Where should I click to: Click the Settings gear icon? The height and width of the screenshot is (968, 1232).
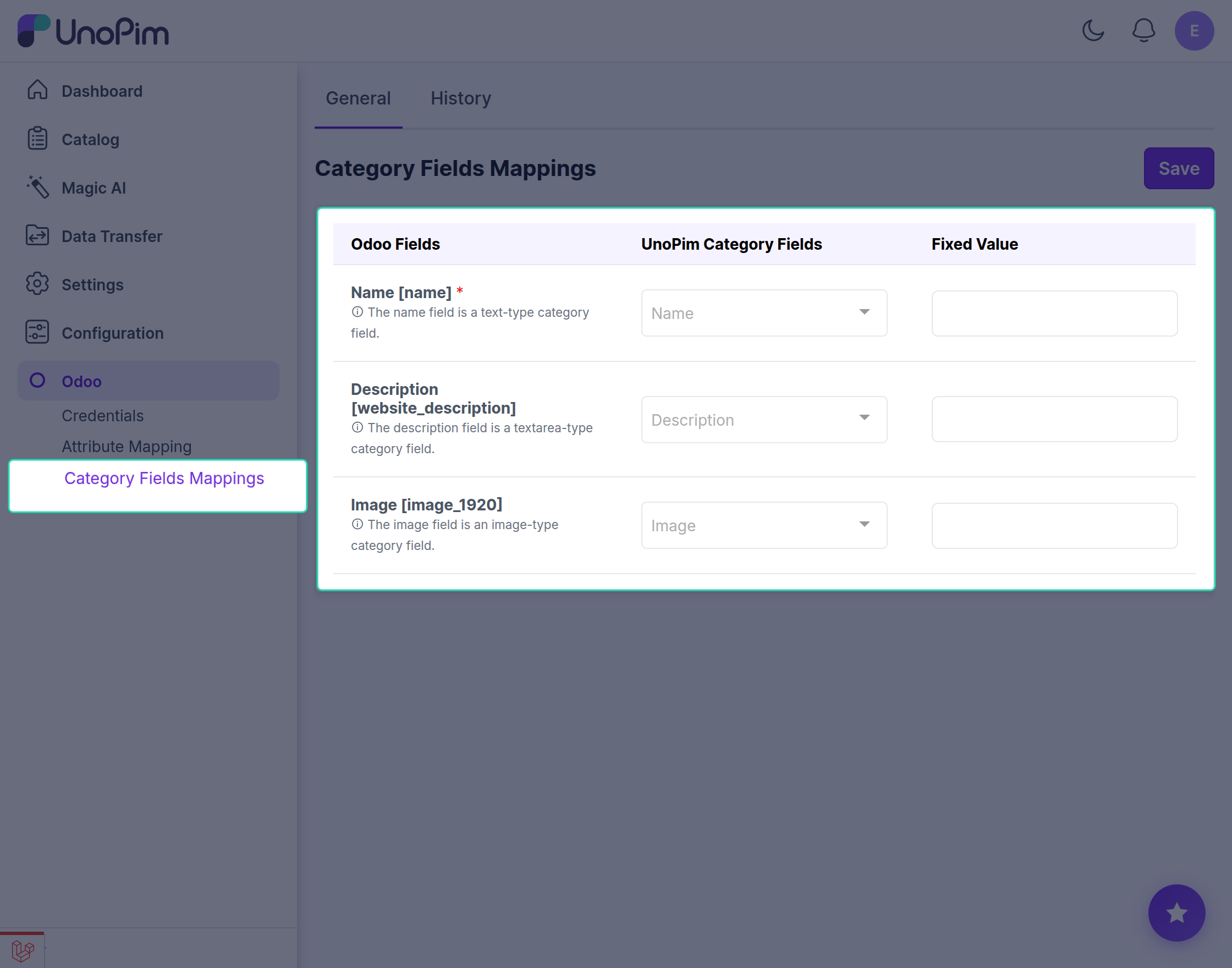click(37, 284)
